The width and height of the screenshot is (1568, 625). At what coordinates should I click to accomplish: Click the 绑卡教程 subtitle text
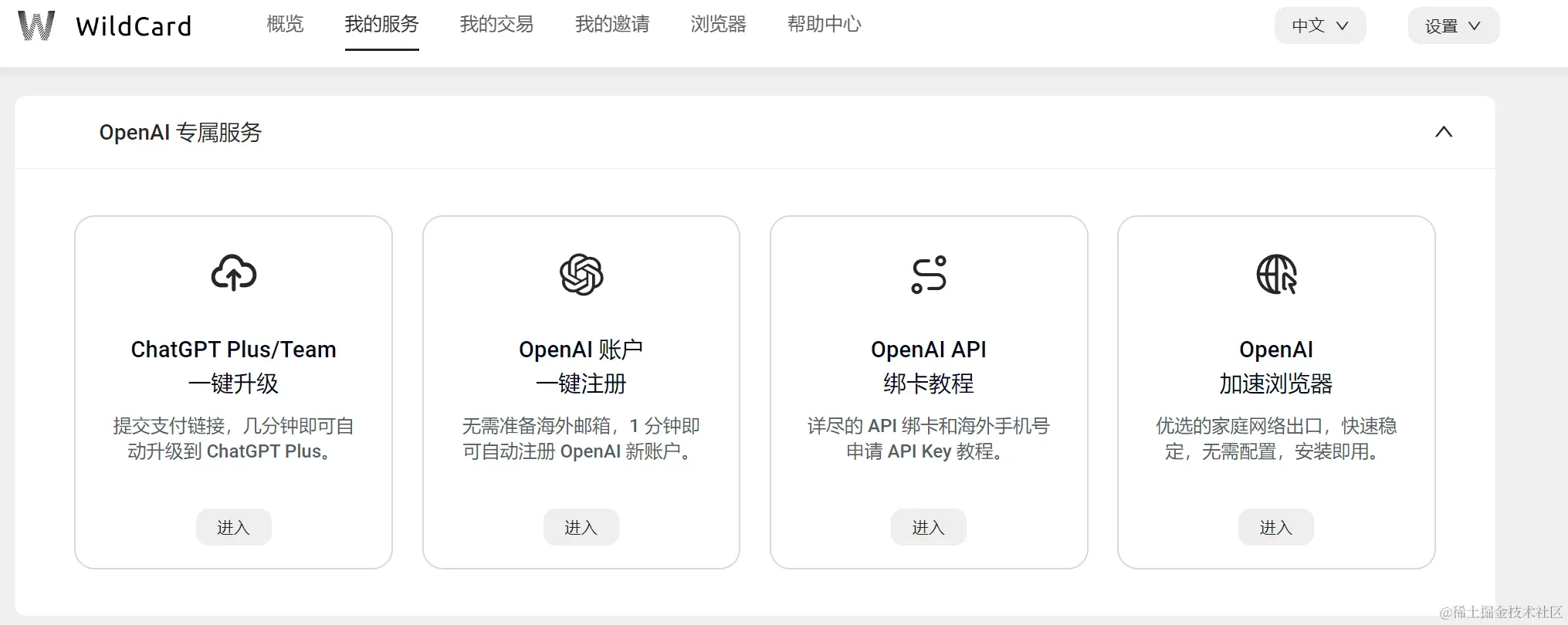pos(929,383)
